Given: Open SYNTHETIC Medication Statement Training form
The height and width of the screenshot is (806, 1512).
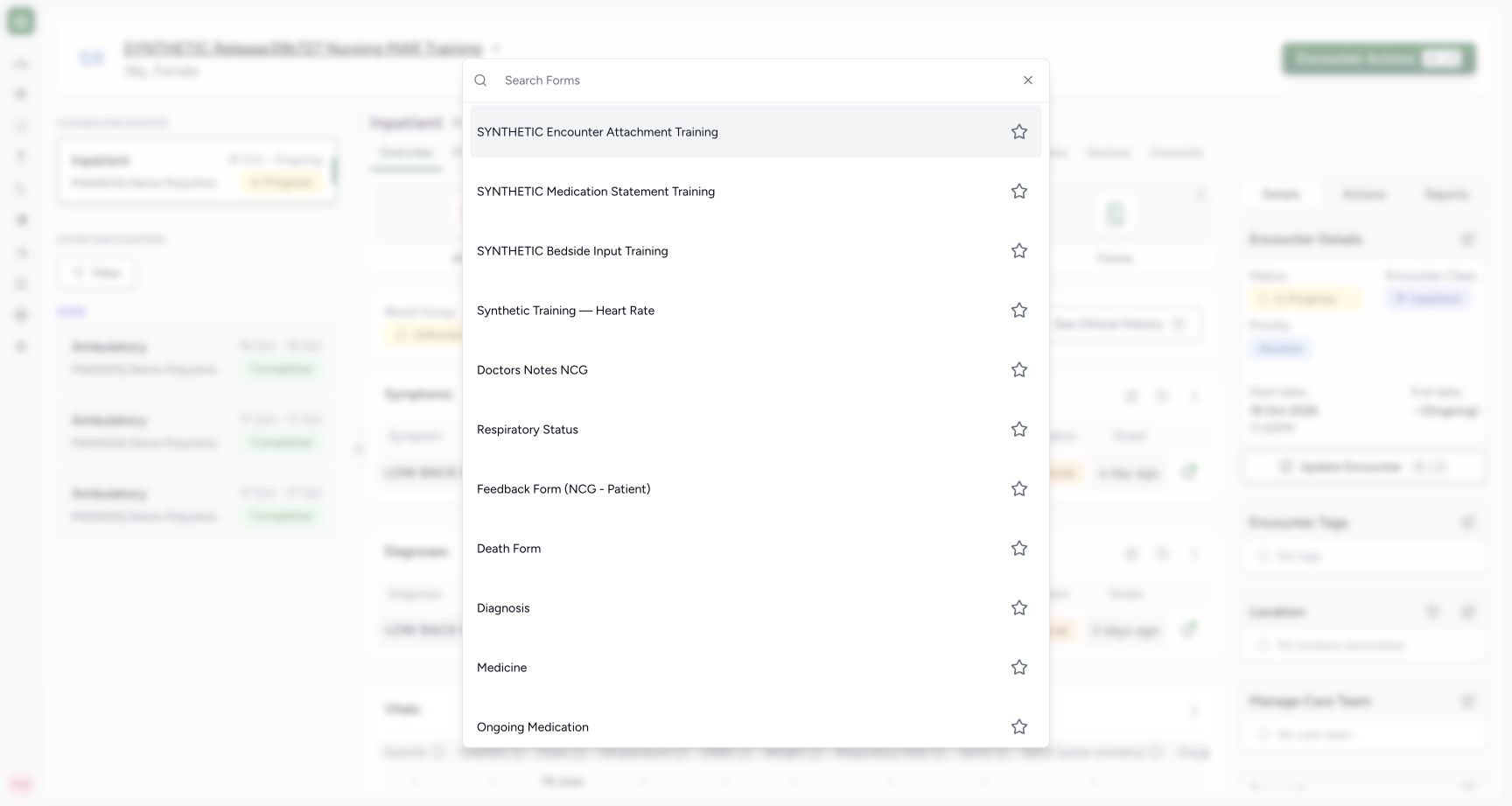Looking at the screenshot, I should point(756,192).
